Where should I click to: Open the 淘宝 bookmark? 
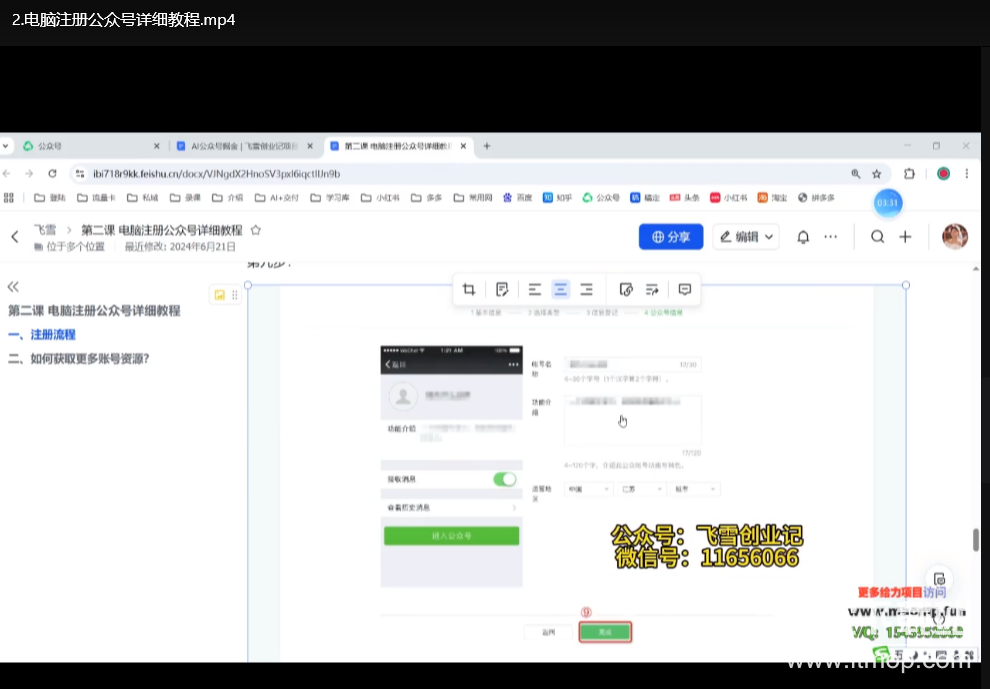click(x=773, y=198)
